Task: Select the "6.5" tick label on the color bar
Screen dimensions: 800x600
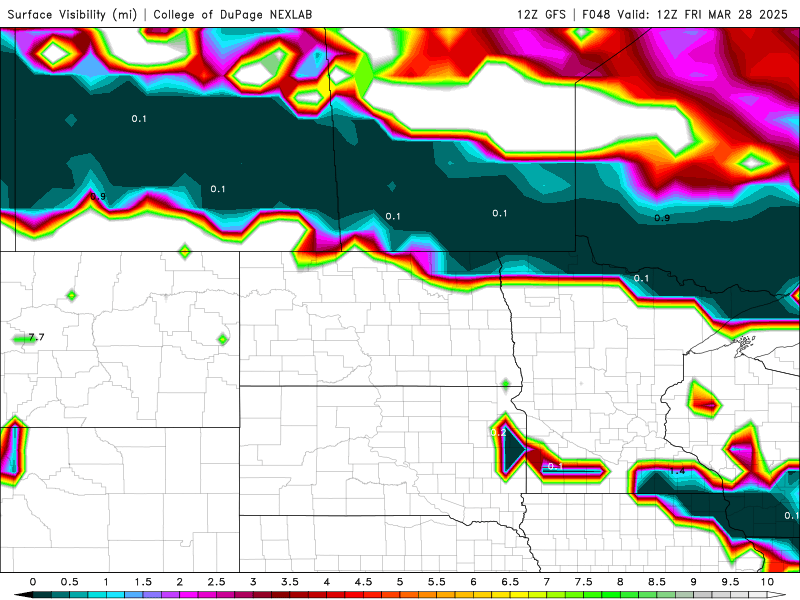Action: [x=510, y=582]
